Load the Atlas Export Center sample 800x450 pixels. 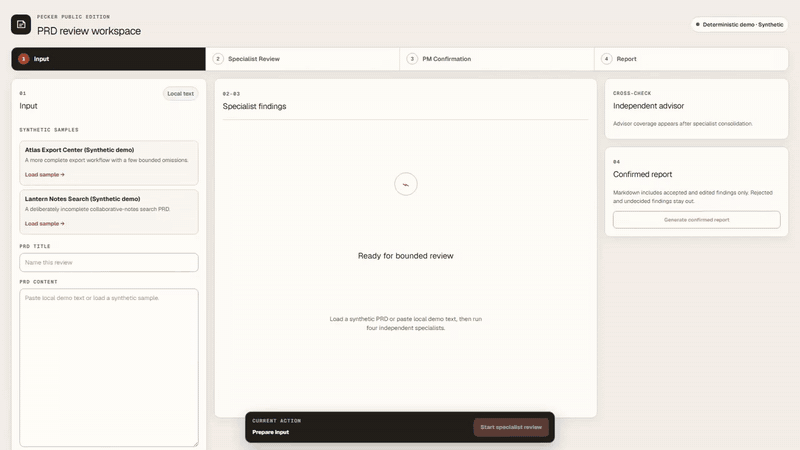(44, 174)
